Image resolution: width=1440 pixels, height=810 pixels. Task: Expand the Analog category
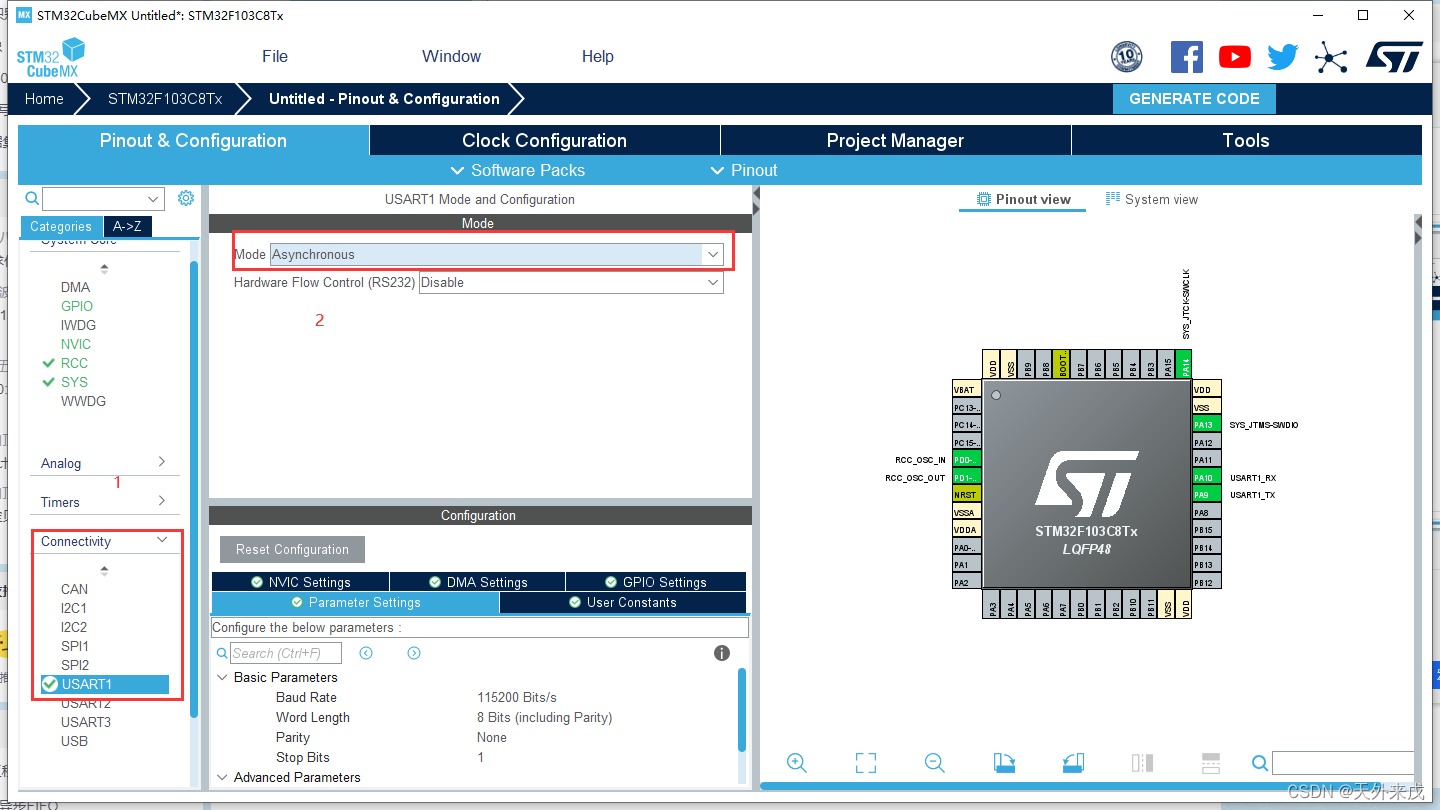click(103, 463)
